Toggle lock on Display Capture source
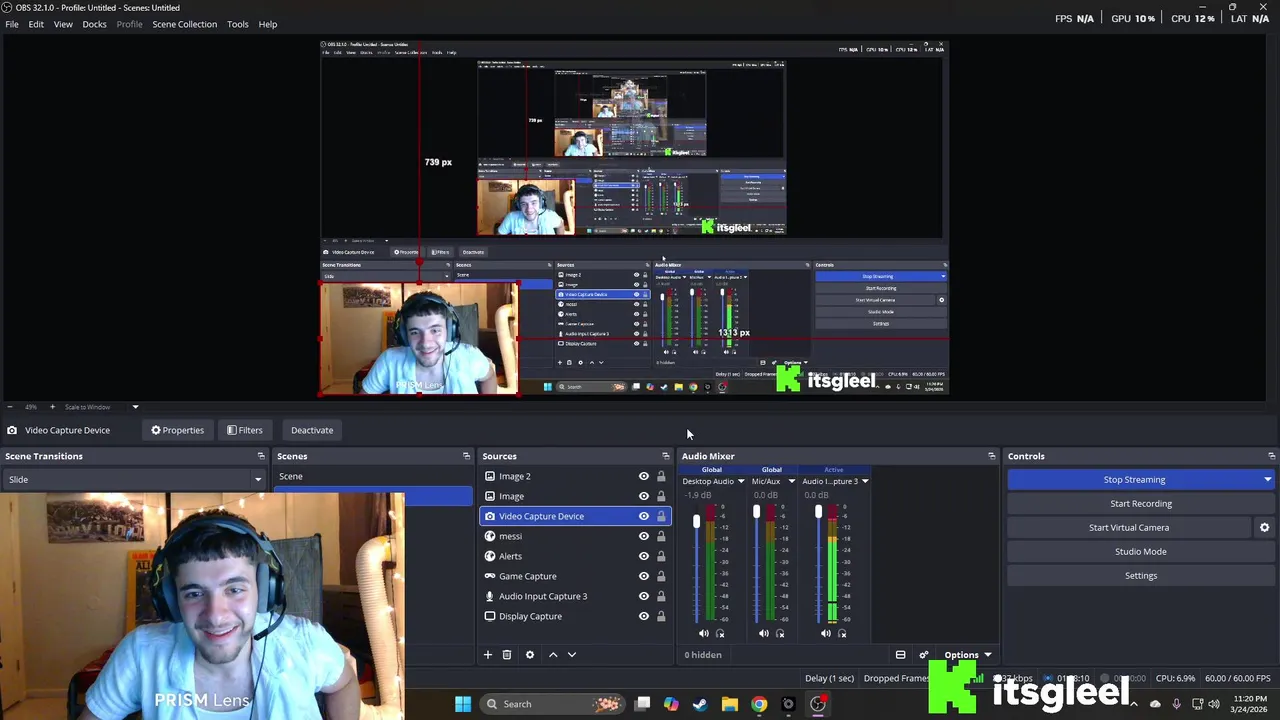 click(x=661, y=616)
